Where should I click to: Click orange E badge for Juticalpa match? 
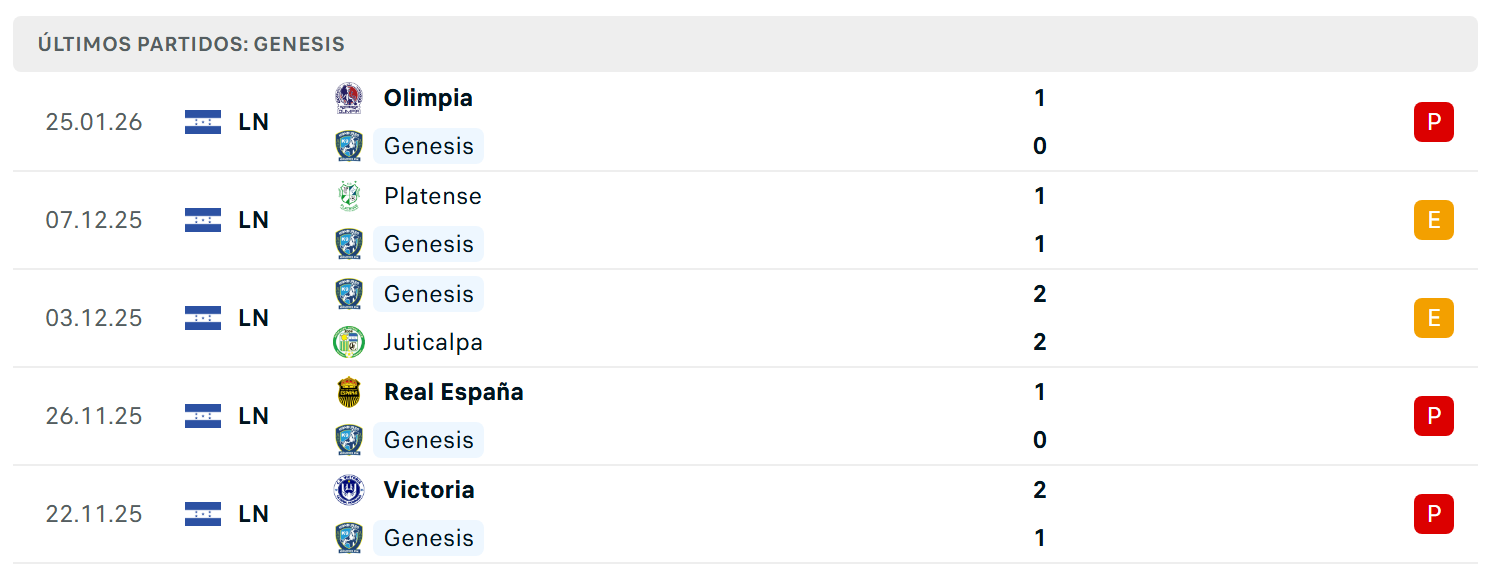pos(1433,318)
